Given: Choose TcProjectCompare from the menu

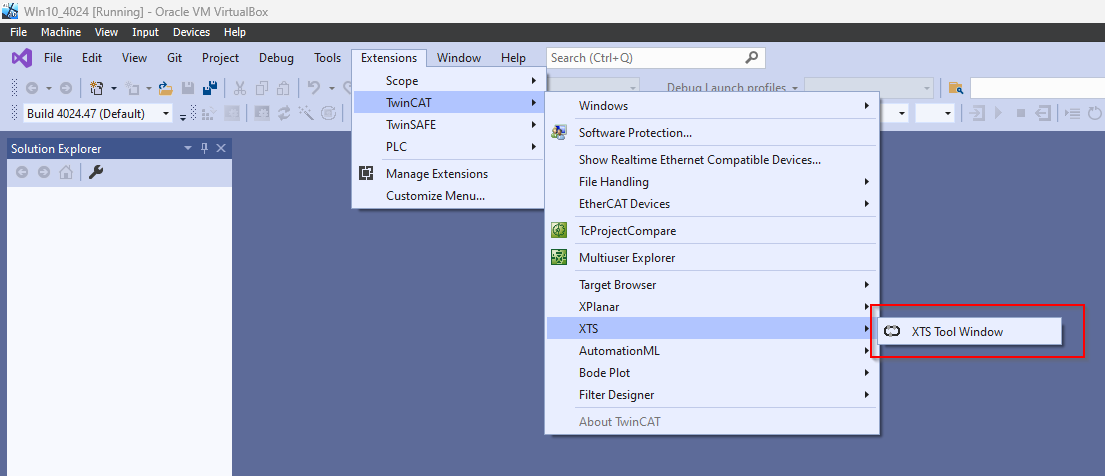Looking at the screenshot, I should 712,231.
